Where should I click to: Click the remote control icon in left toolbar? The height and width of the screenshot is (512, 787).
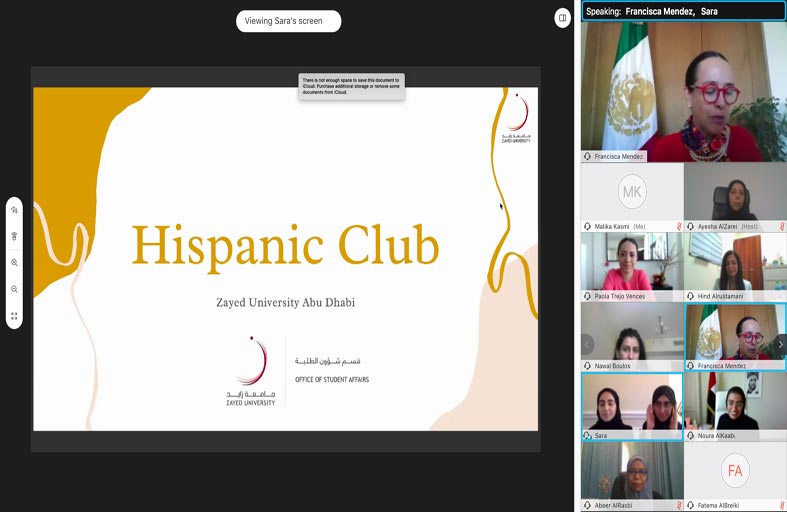(14, 237)
